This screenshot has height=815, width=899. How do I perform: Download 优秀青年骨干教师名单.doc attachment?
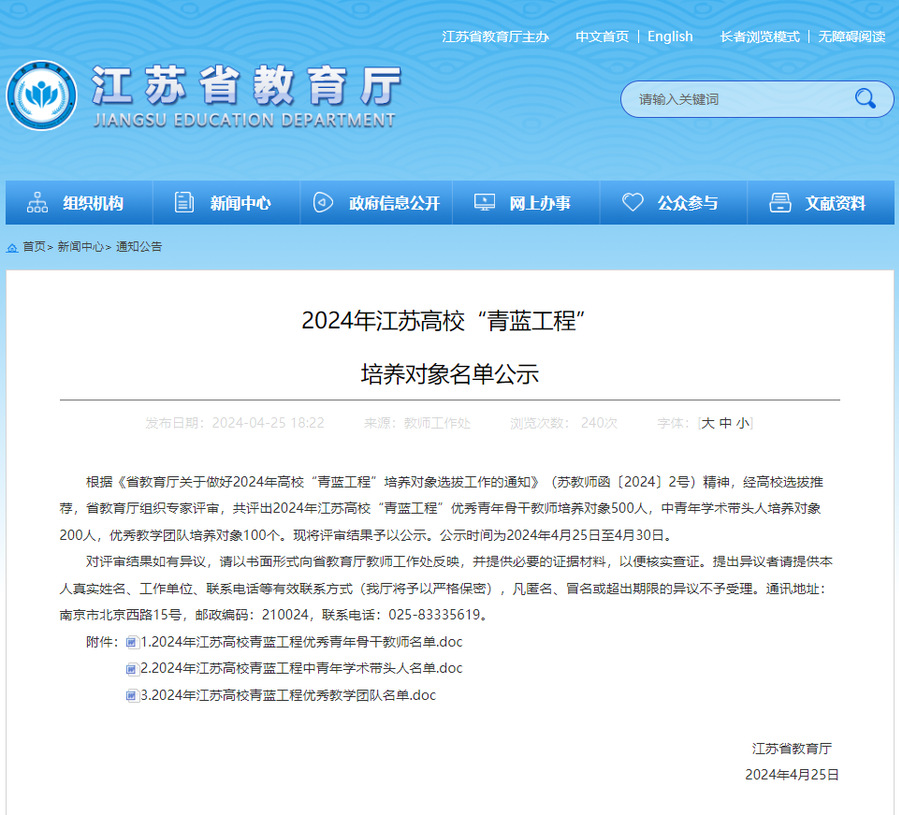click(301, 641)
